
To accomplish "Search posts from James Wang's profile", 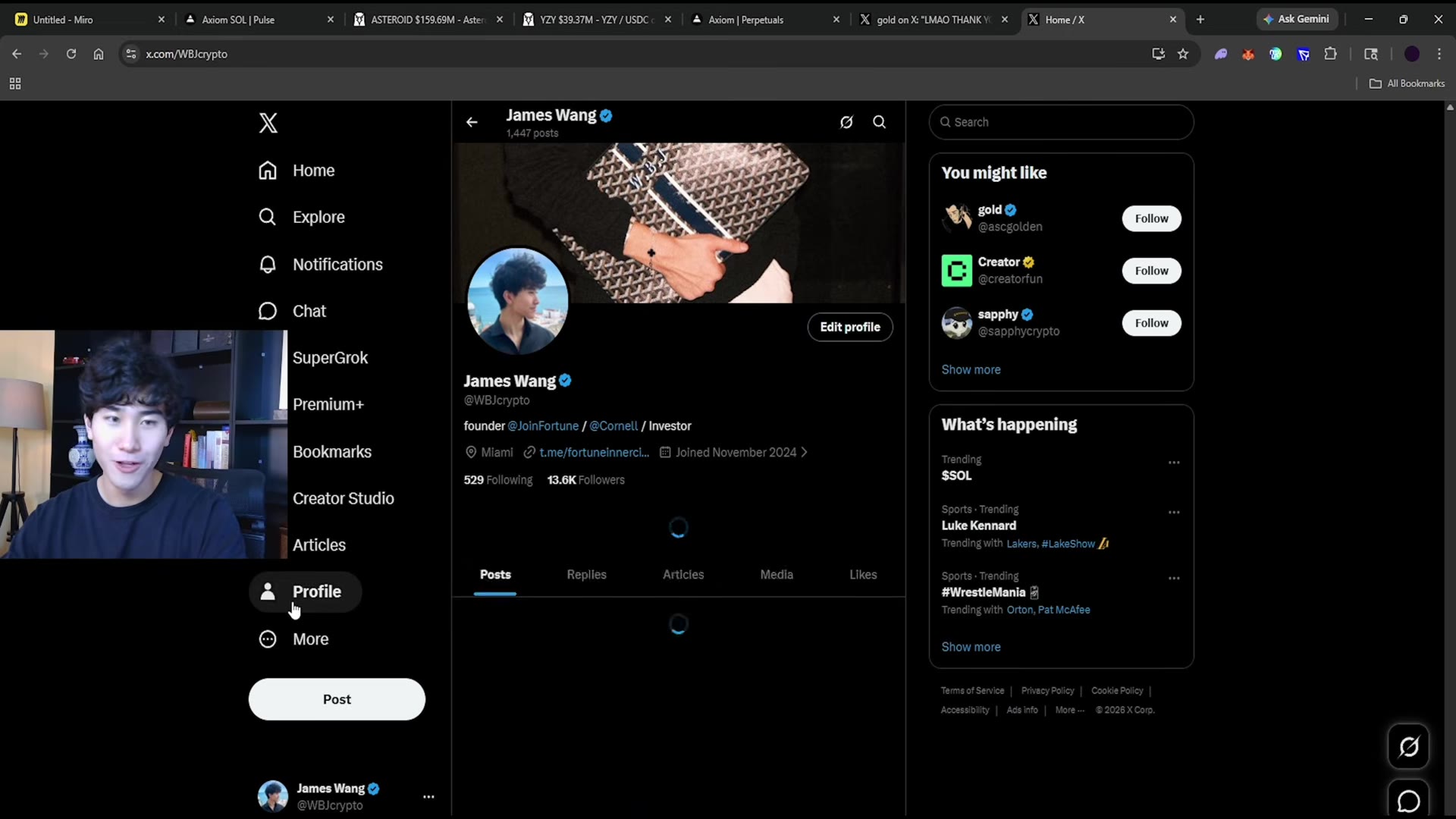I will (x=879, y=122).
